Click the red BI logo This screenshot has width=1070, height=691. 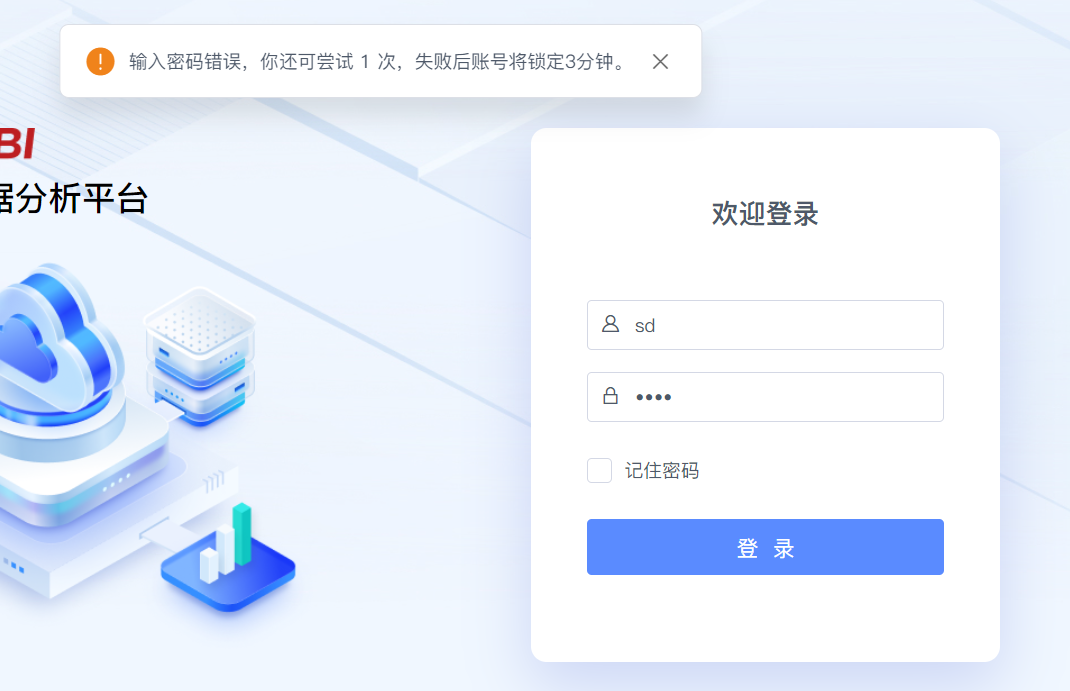17,144
